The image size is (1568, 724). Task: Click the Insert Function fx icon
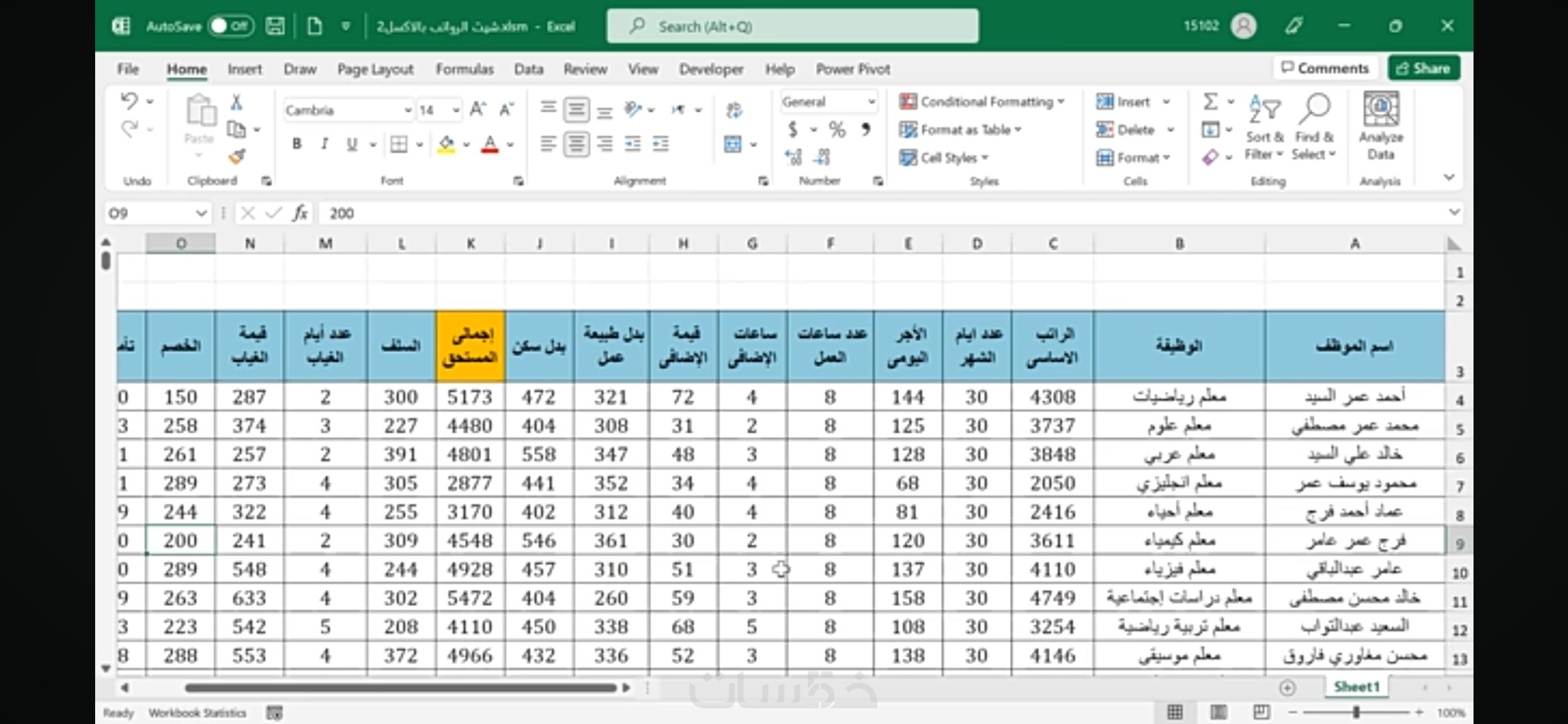[x=300, y=213]
